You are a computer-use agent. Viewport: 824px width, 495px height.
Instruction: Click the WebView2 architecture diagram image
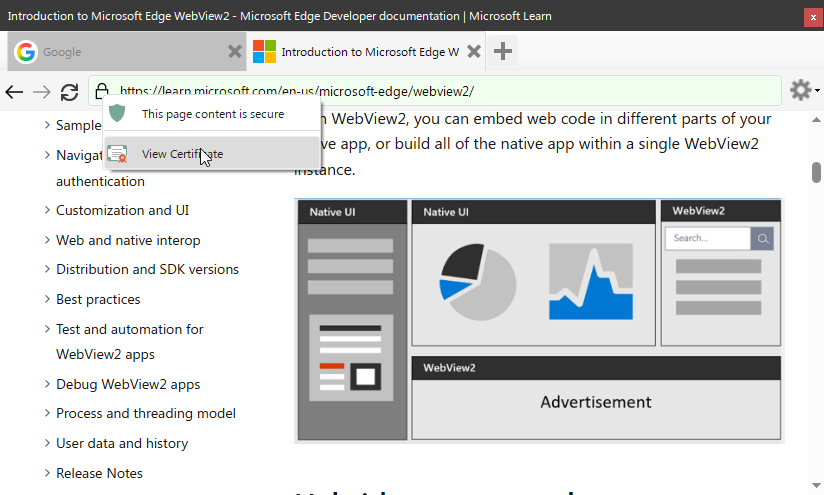tap(539, 320)
